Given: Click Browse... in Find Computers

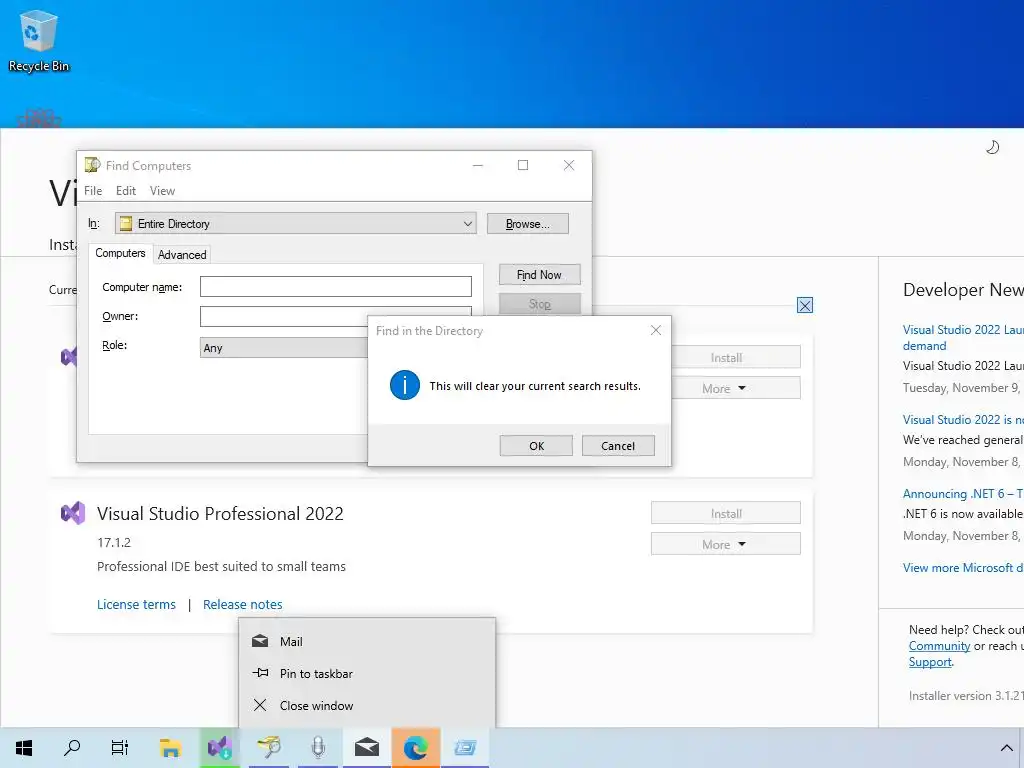Looking at the screenshot, I should point(528,223).
